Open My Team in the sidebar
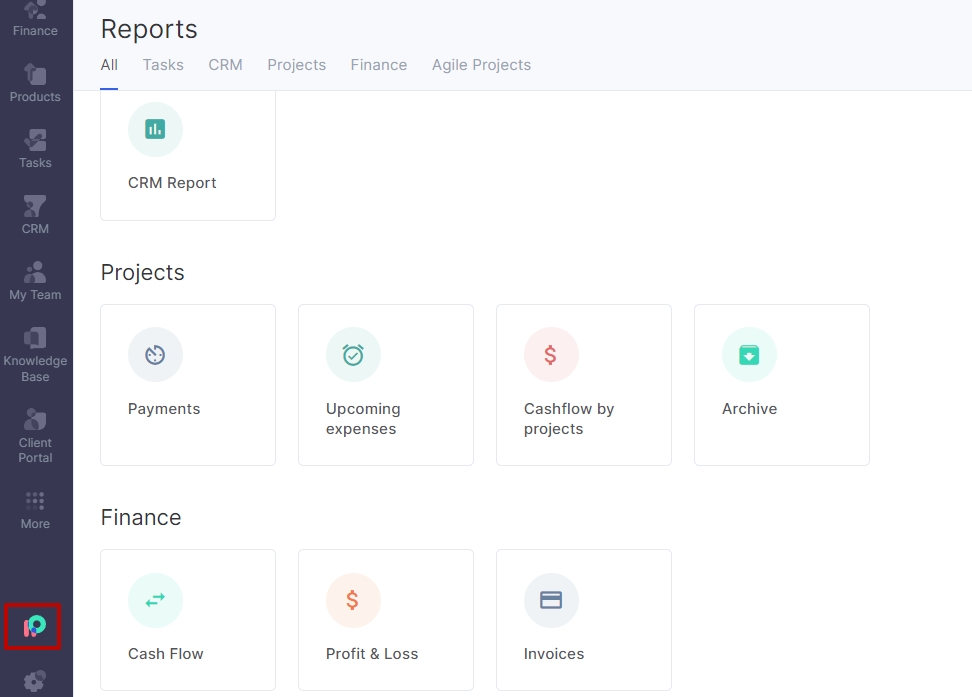The image size is (972, 697). point(35,281)
